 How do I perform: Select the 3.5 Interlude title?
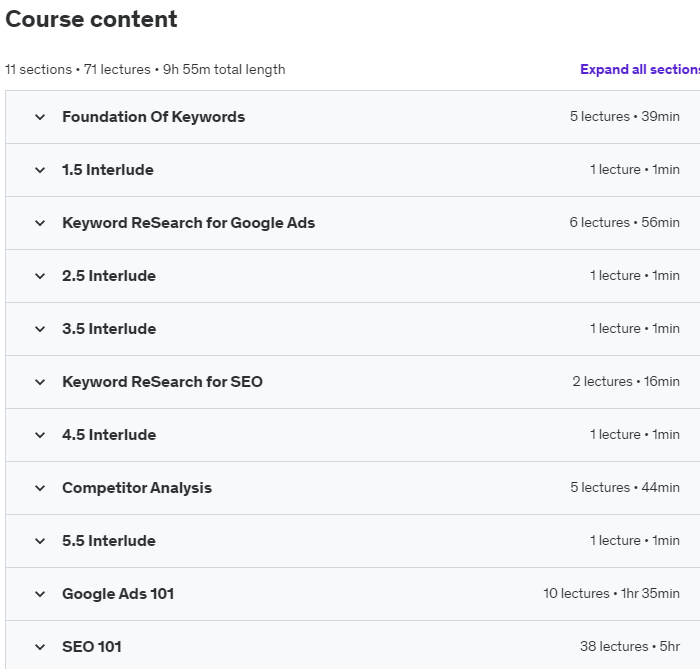pyautogui.click(x=109, y=329)
